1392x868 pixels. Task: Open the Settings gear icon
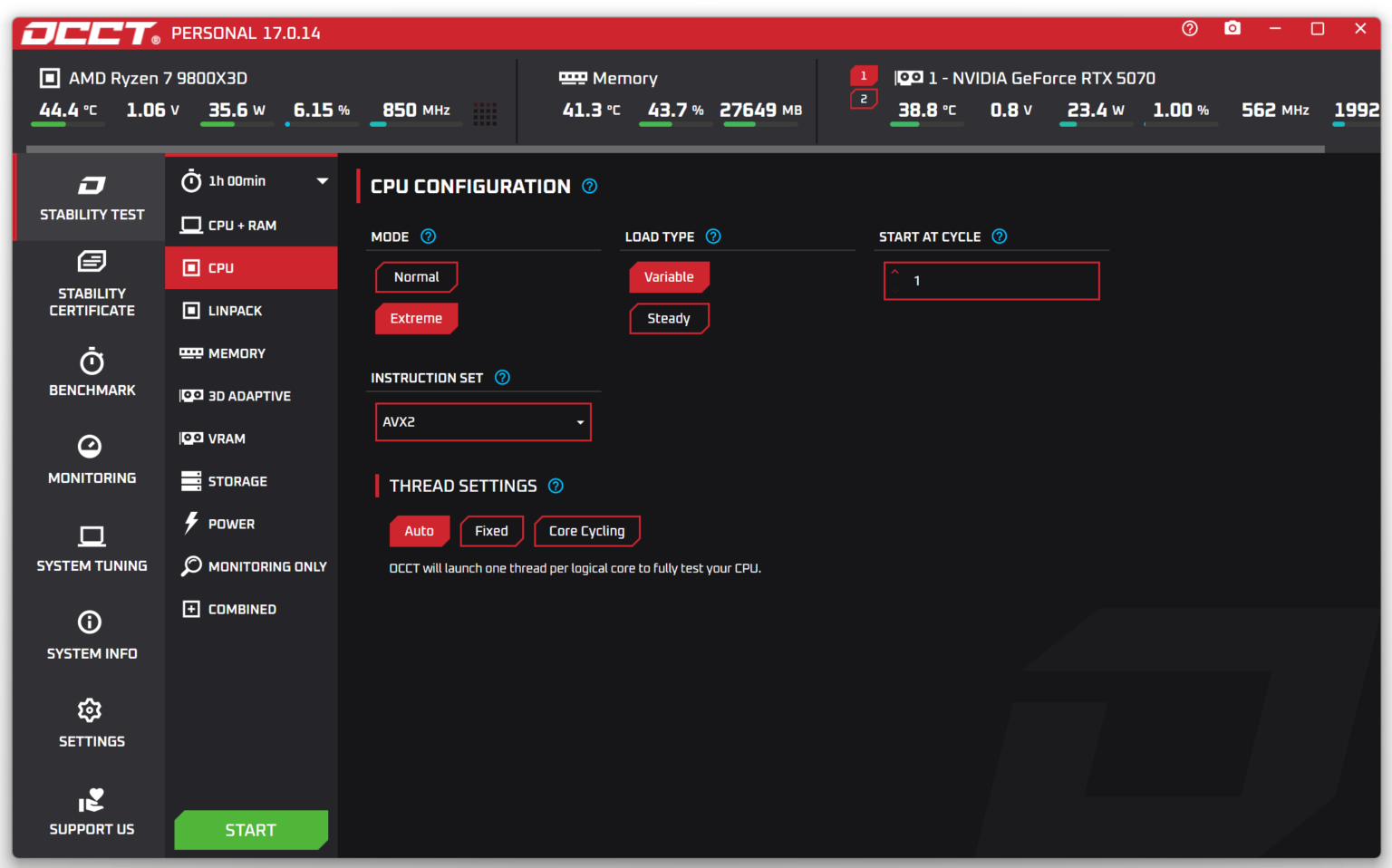(90, 709)
